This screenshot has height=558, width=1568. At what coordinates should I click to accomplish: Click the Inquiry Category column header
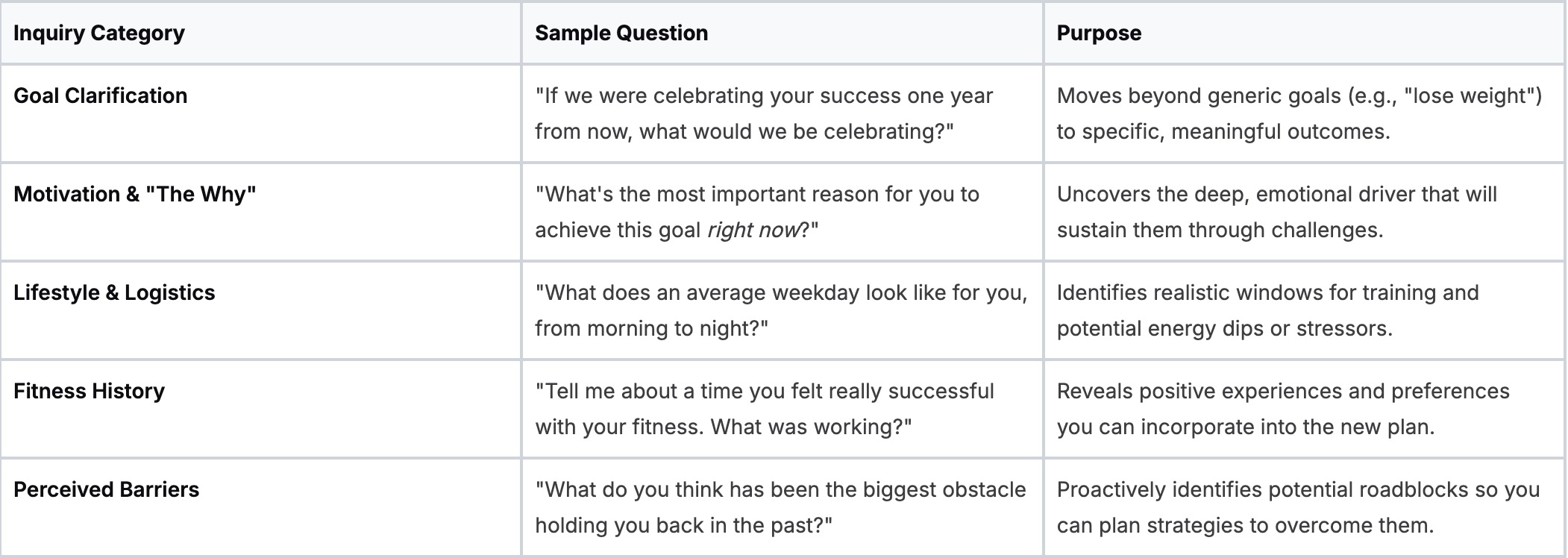click(x=99, y=33)
